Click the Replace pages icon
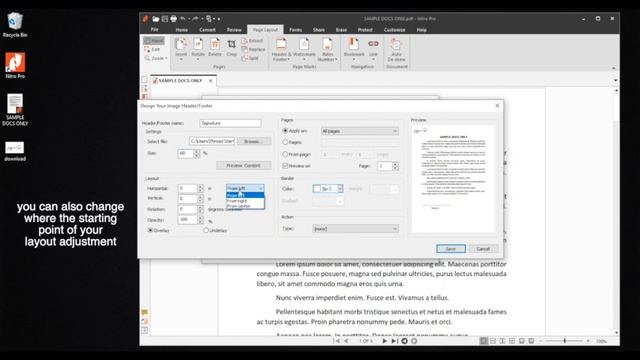Screen dimensions: 640x360 coord(253,49)
